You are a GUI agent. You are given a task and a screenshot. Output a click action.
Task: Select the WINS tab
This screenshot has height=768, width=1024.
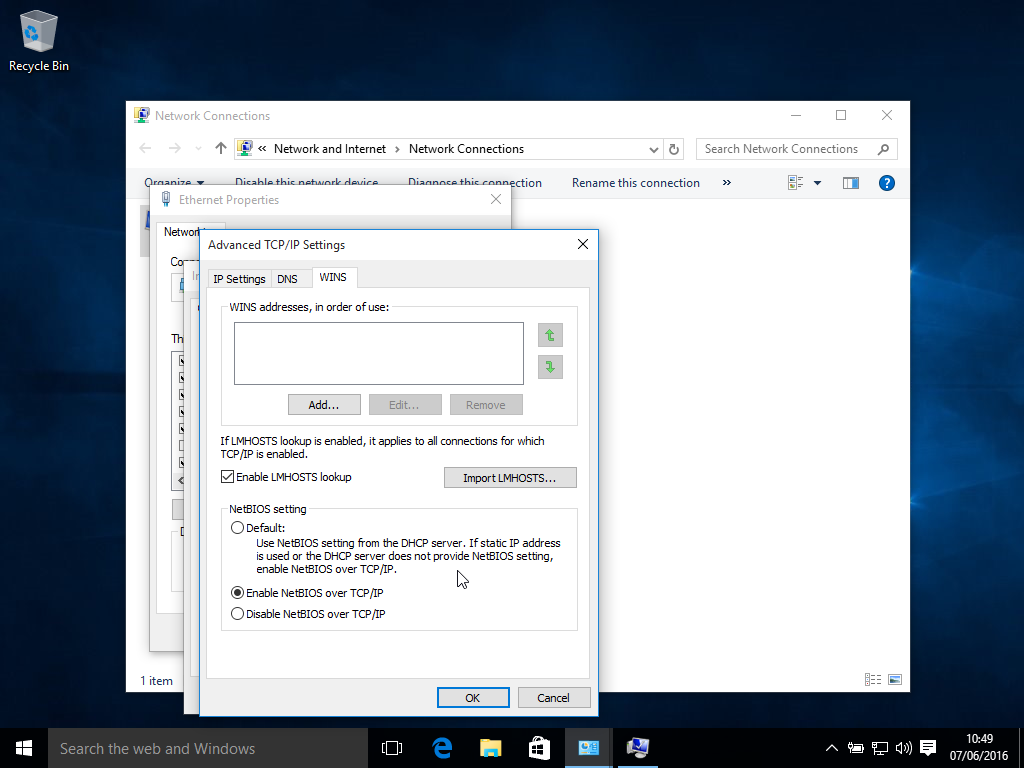[333, 277]
